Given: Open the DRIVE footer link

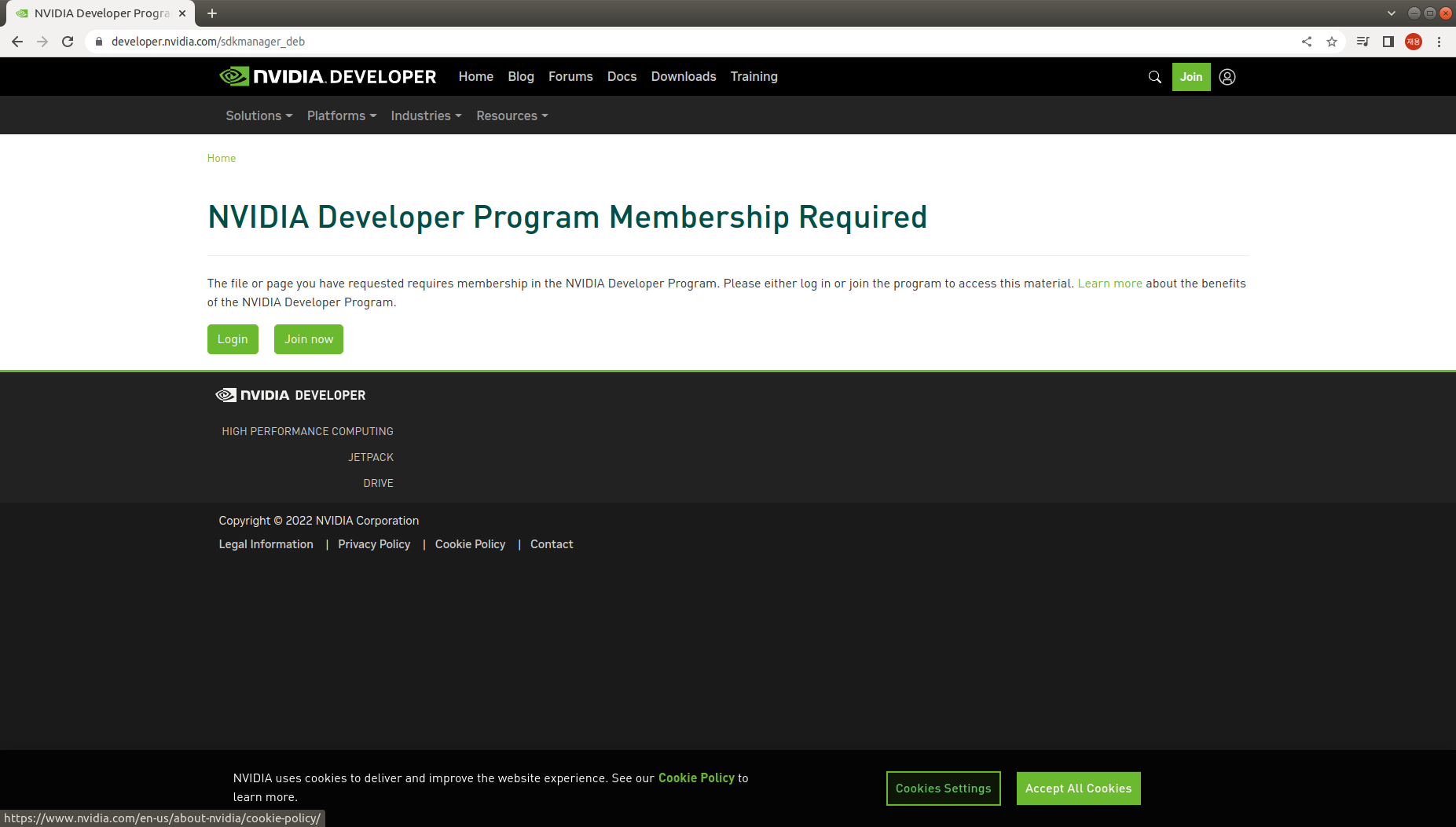Looking at the screenshot, I should 378,483.
